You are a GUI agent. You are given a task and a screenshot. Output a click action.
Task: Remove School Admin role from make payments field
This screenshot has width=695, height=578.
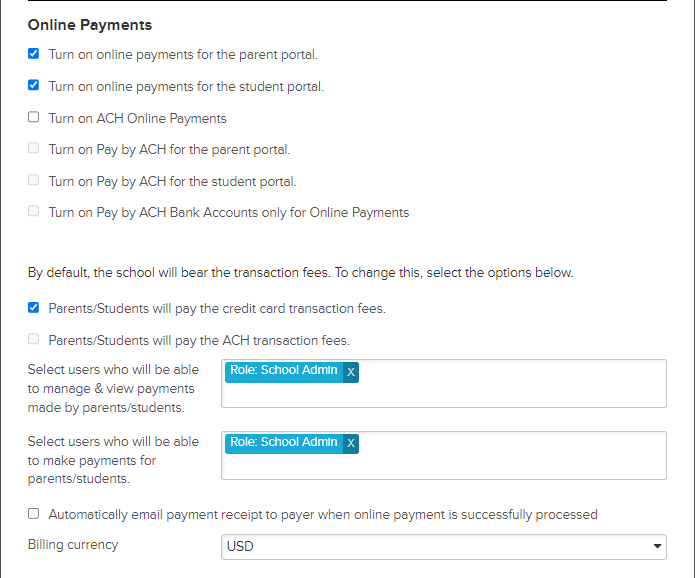tap(351, 443)
